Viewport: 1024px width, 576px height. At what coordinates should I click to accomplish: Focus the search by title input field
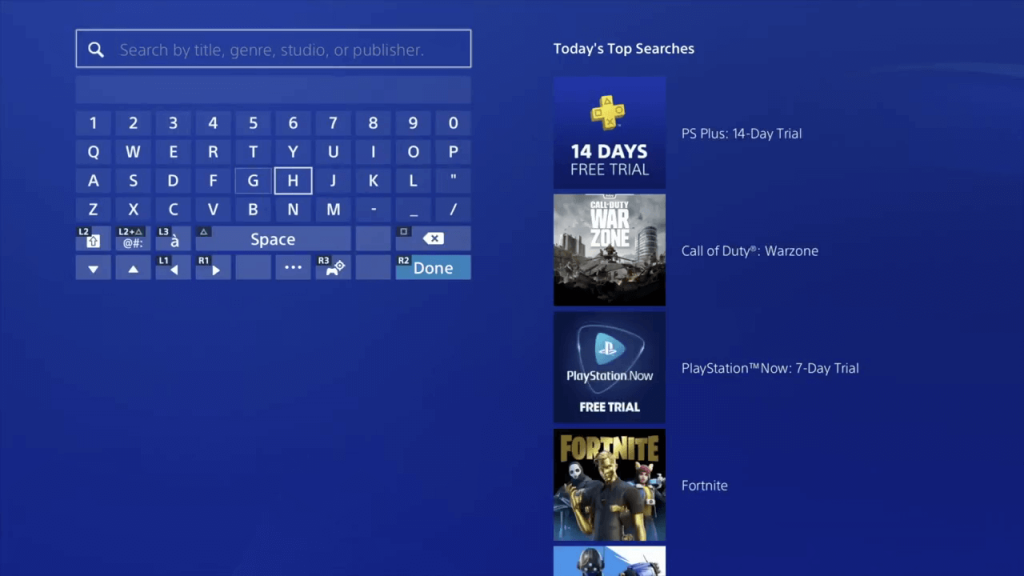273,48
